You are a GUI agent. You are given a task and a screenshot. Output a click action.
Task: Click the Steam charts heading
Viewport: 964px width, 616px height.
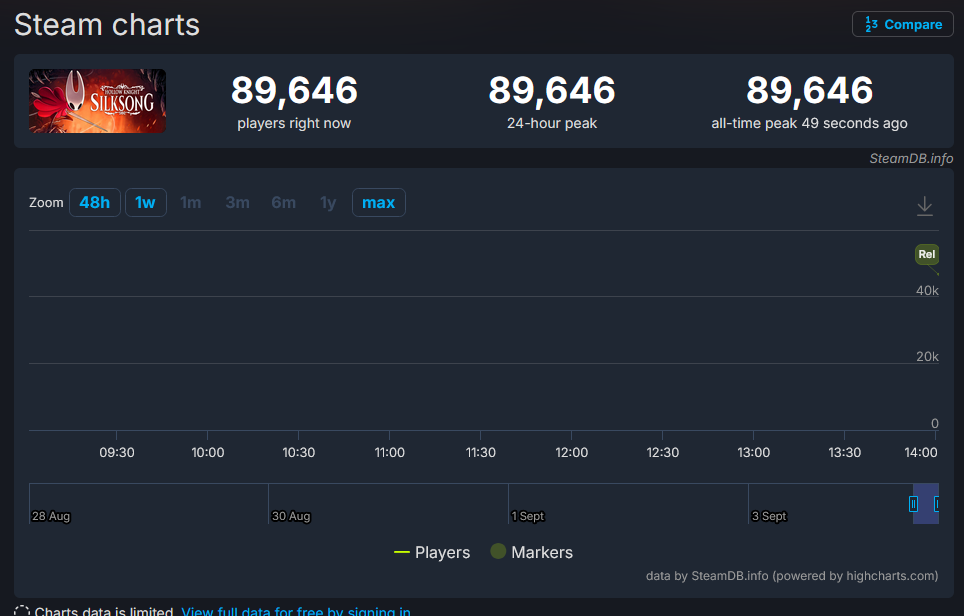pos(107,25)
